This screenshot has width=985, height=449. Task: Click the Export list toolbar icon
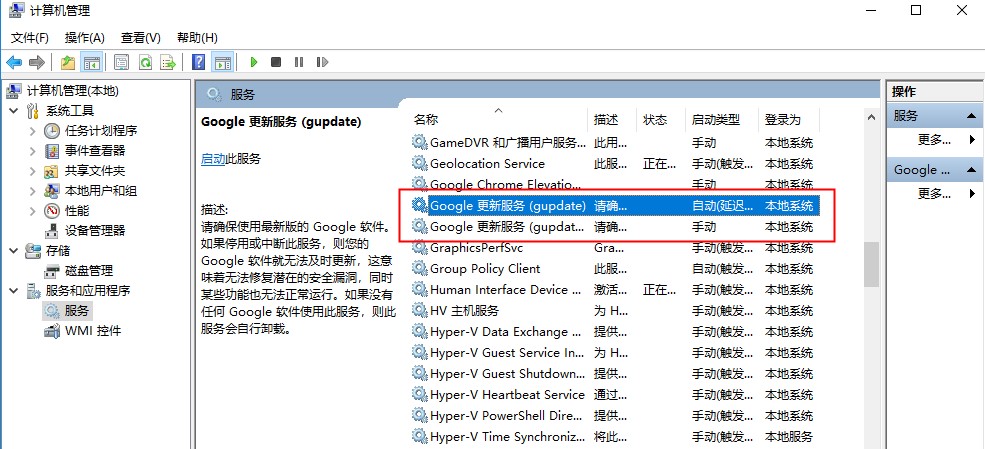coord(168,62)
